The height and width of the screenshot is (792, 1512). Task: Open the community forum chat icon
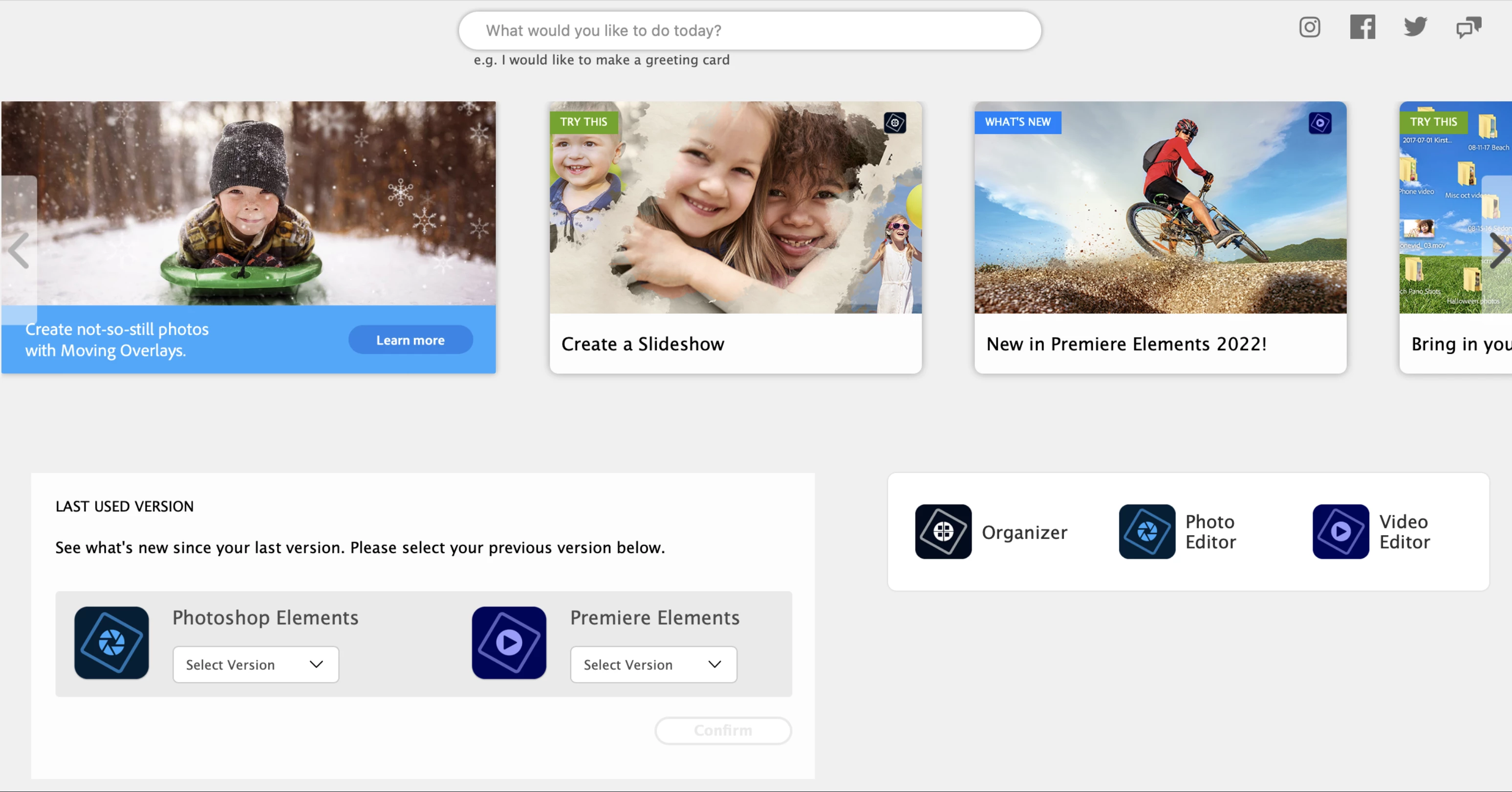(1469, 27)
